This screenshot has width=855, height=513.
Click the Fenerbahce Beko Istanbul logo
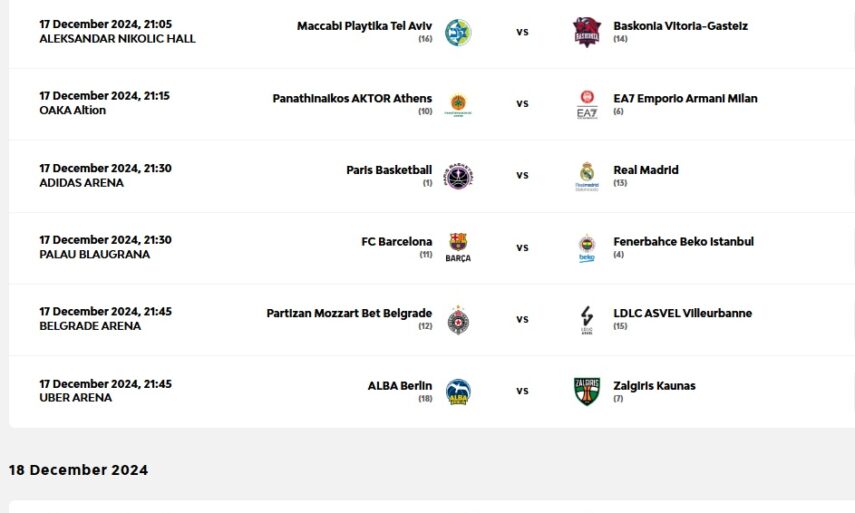tap(587, 247)
